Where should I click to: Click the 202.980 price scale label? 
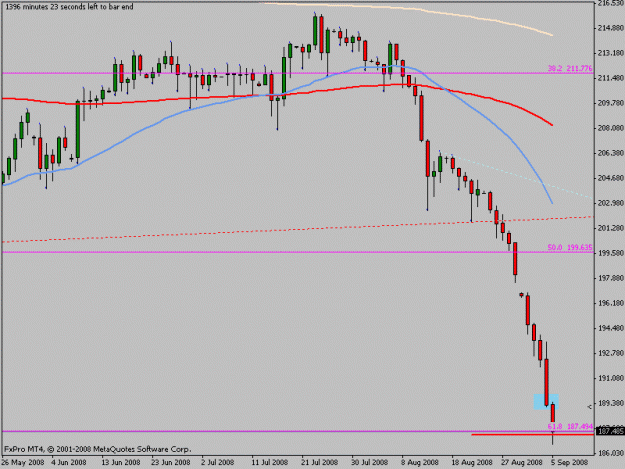[x=611, y=203]
